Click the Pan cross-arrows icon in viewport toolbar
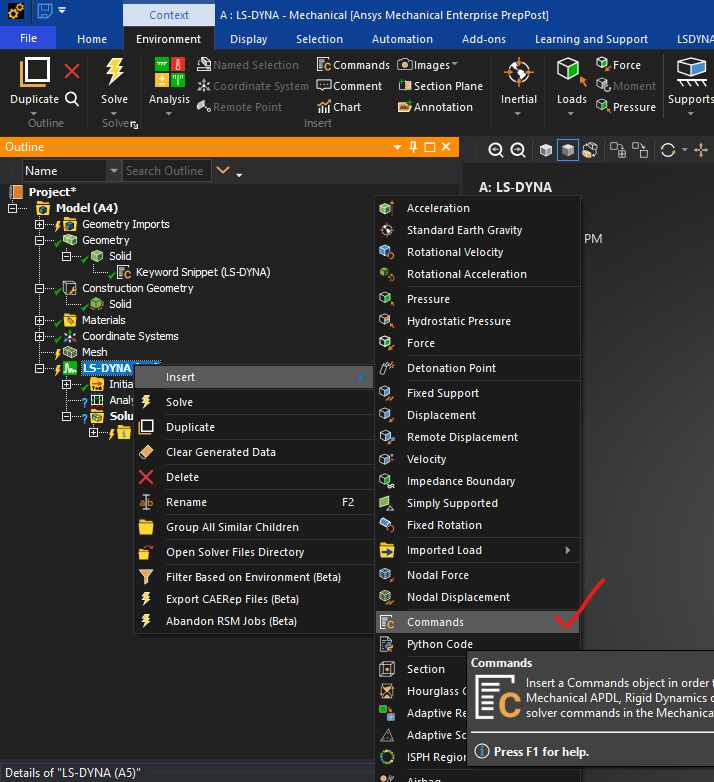 coord(701,150)
